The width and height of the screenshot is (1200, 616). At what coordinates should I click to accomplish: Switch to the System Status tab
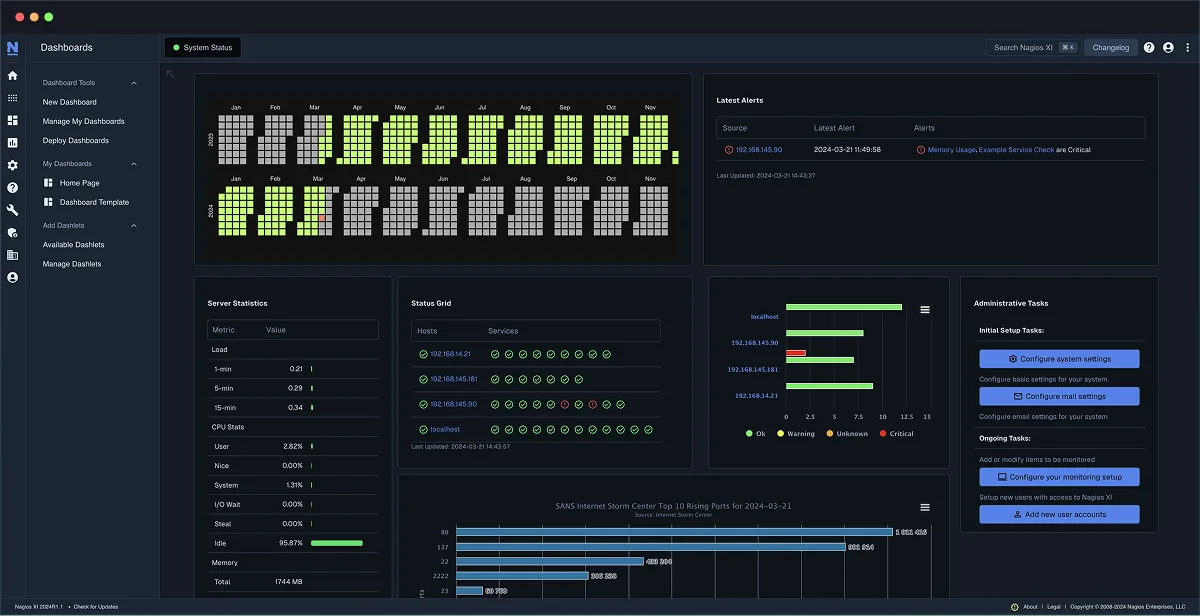click(x=203, y=46)
